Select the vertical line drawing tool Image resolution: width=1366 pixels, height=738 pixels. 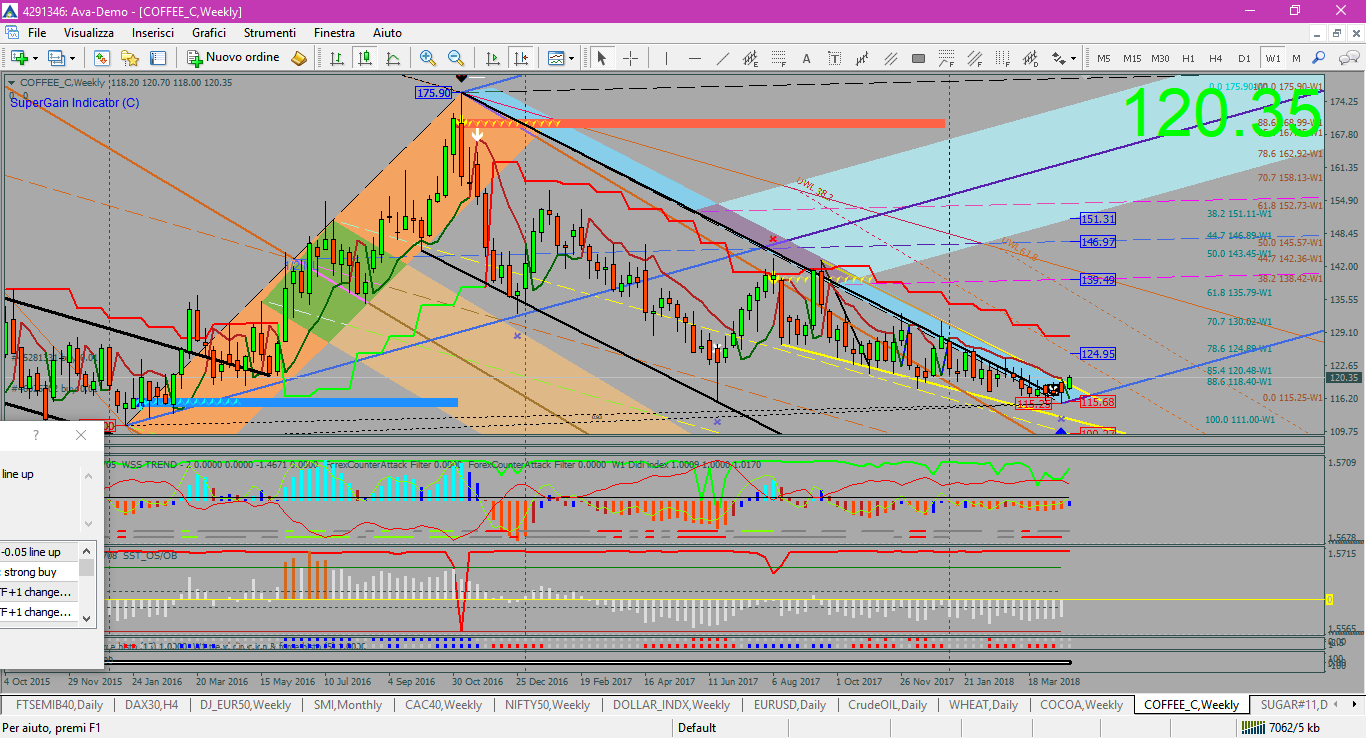click(x=666, y=58)
